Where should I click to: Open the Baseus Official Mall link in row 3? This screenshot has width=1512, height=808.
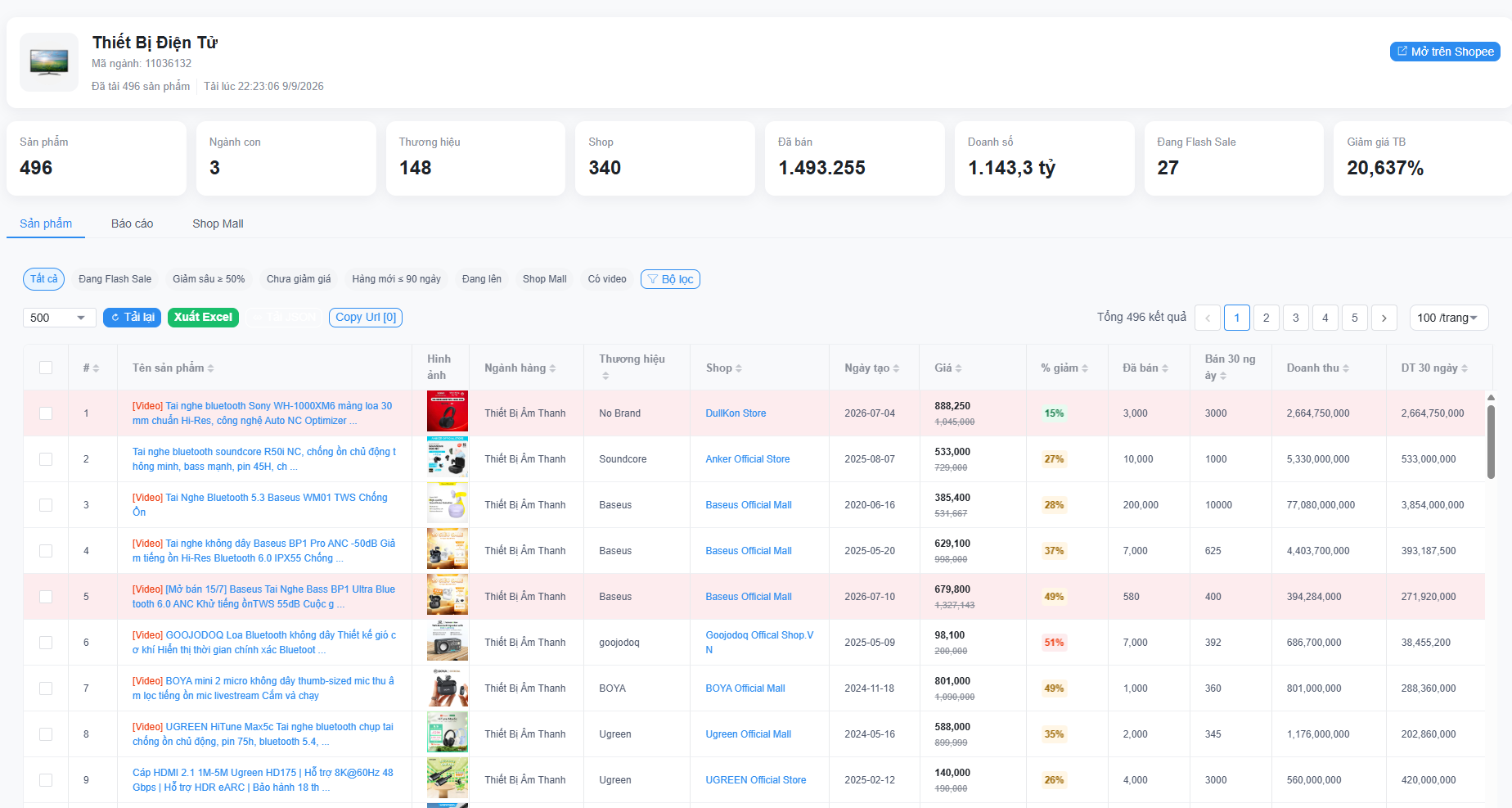click(749, 505)
